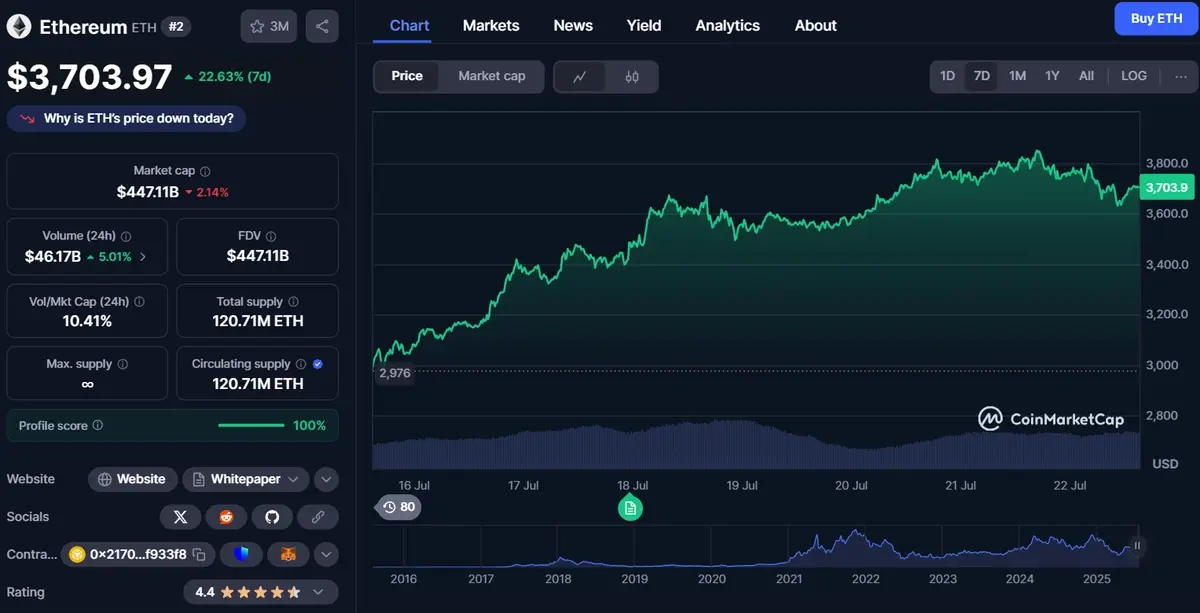The width and height of the screenshot is (1200, 613).
Task: Click 2021 in the mini timeline
Action: tap(789, 579)
